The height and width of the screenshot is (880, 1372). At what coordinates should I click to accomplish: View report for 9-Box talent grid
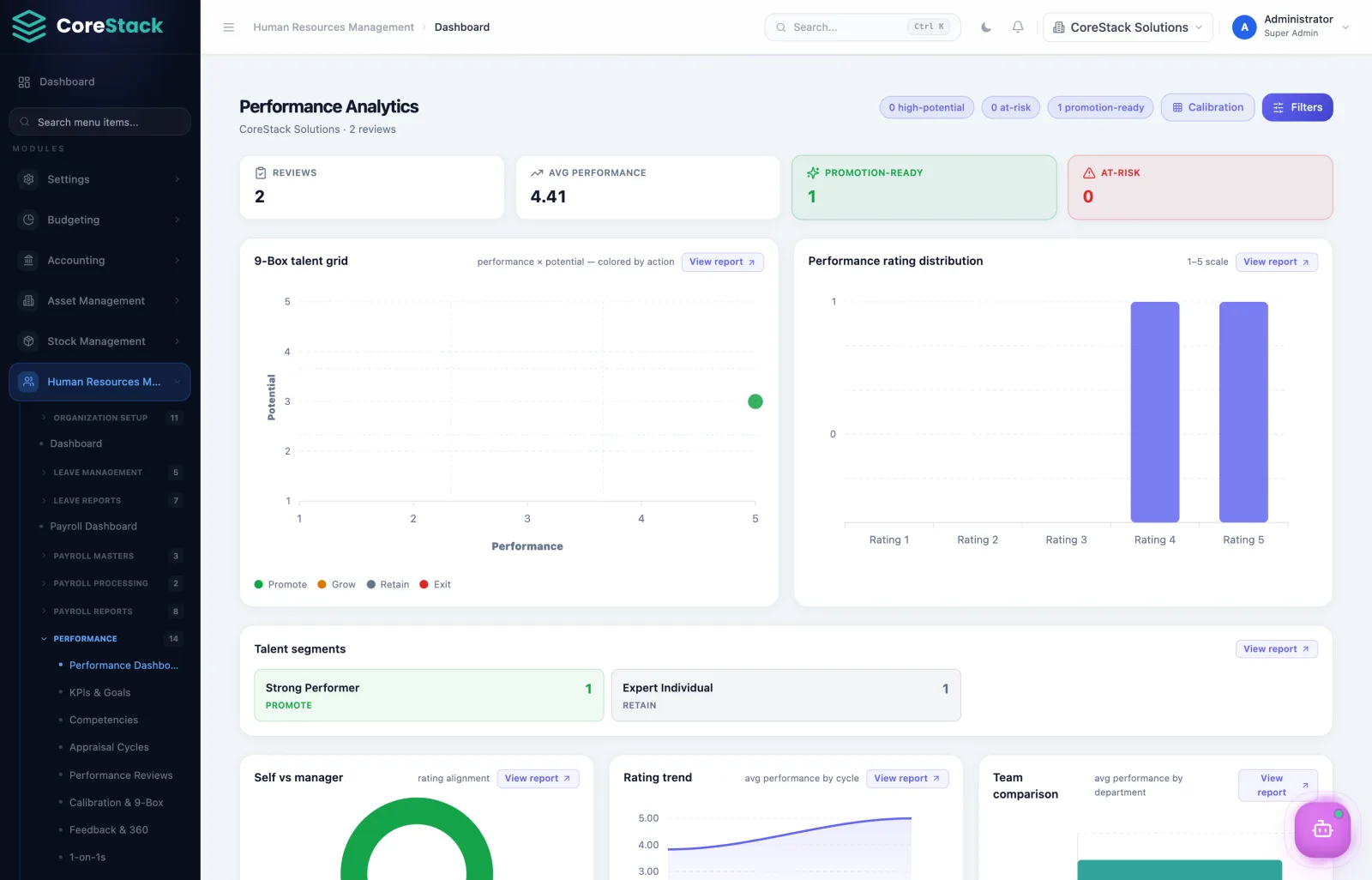click(722, 262)
